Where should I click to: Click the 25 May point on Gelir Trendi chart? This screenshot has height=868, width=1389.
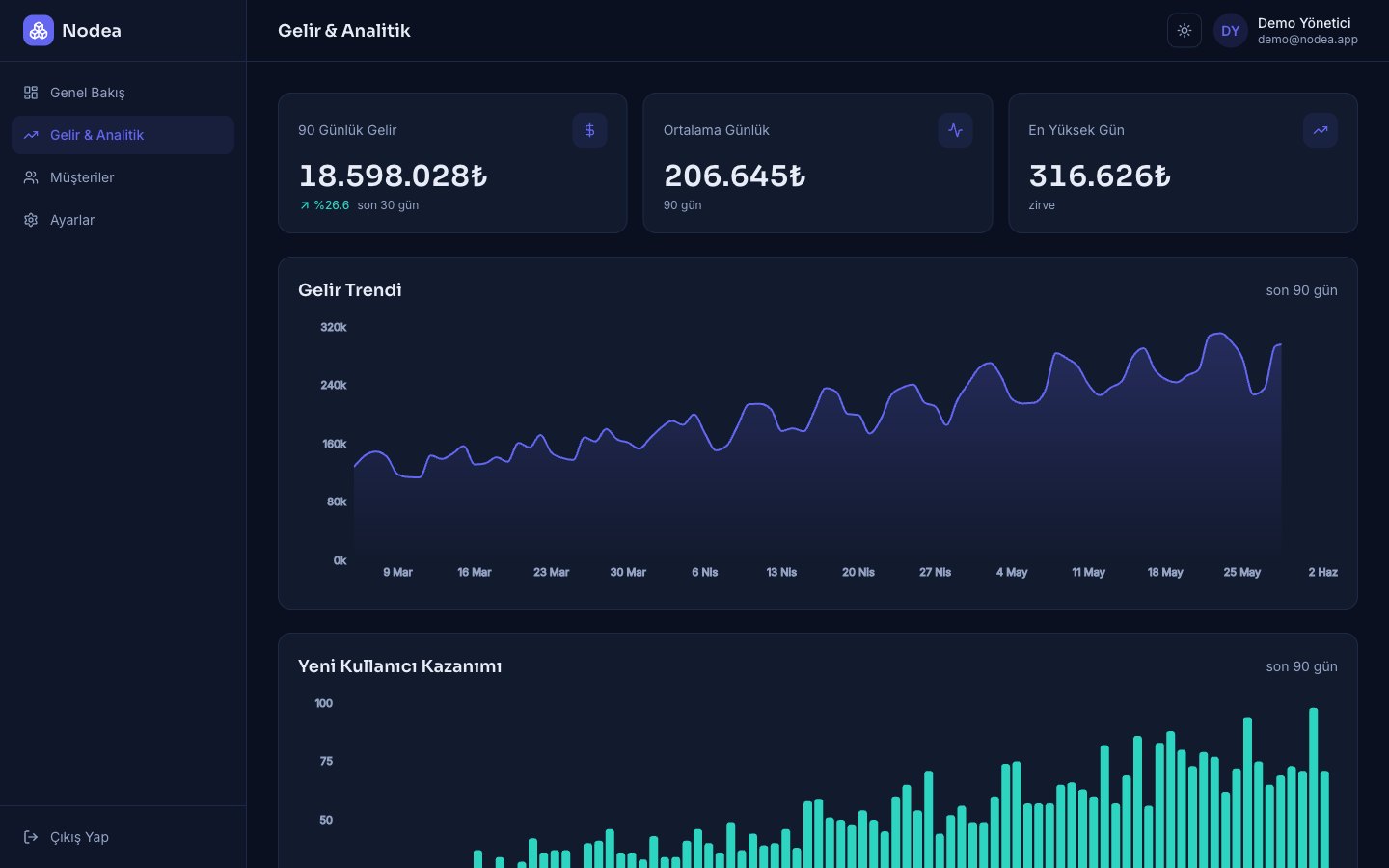click(x=1242, y=355)
